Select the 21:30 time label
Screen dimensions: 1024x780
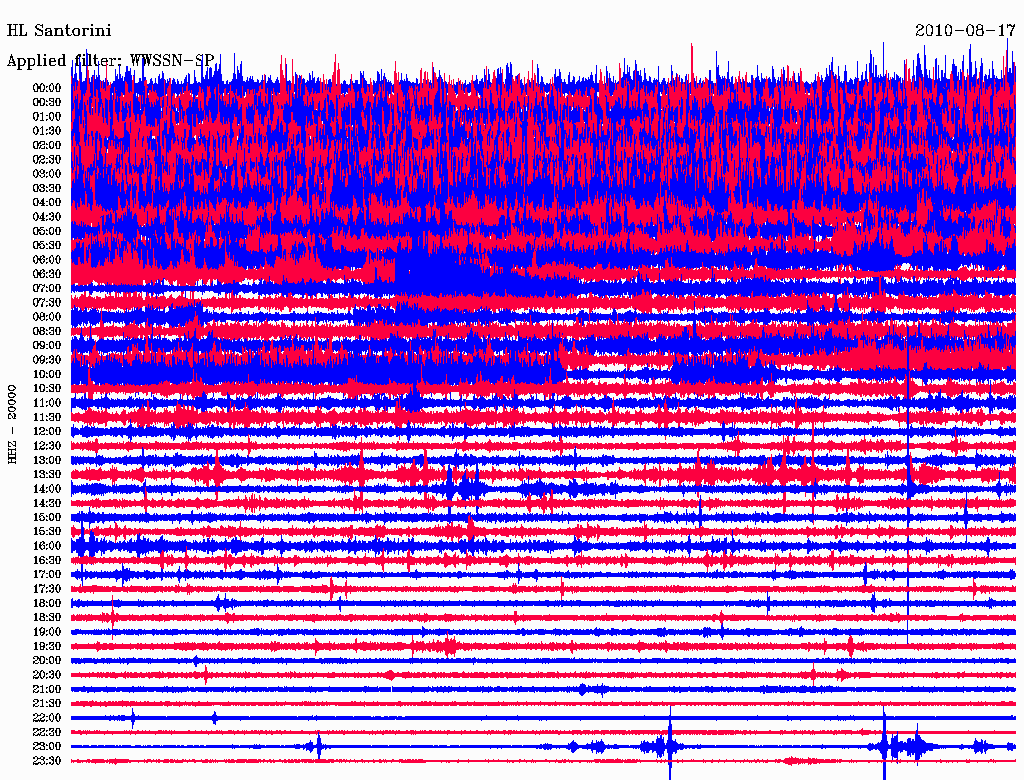47,704
